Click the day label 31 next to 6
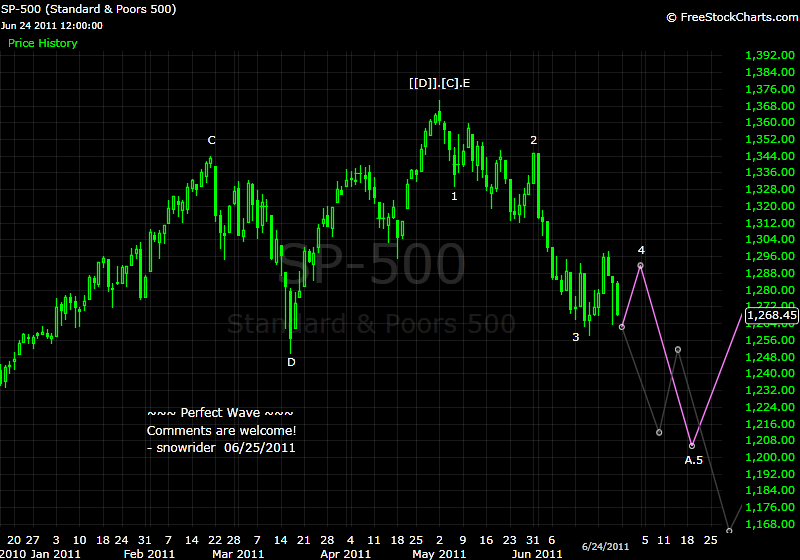The width and height of the screenshot is (800, 560). [x=533, y=540]
